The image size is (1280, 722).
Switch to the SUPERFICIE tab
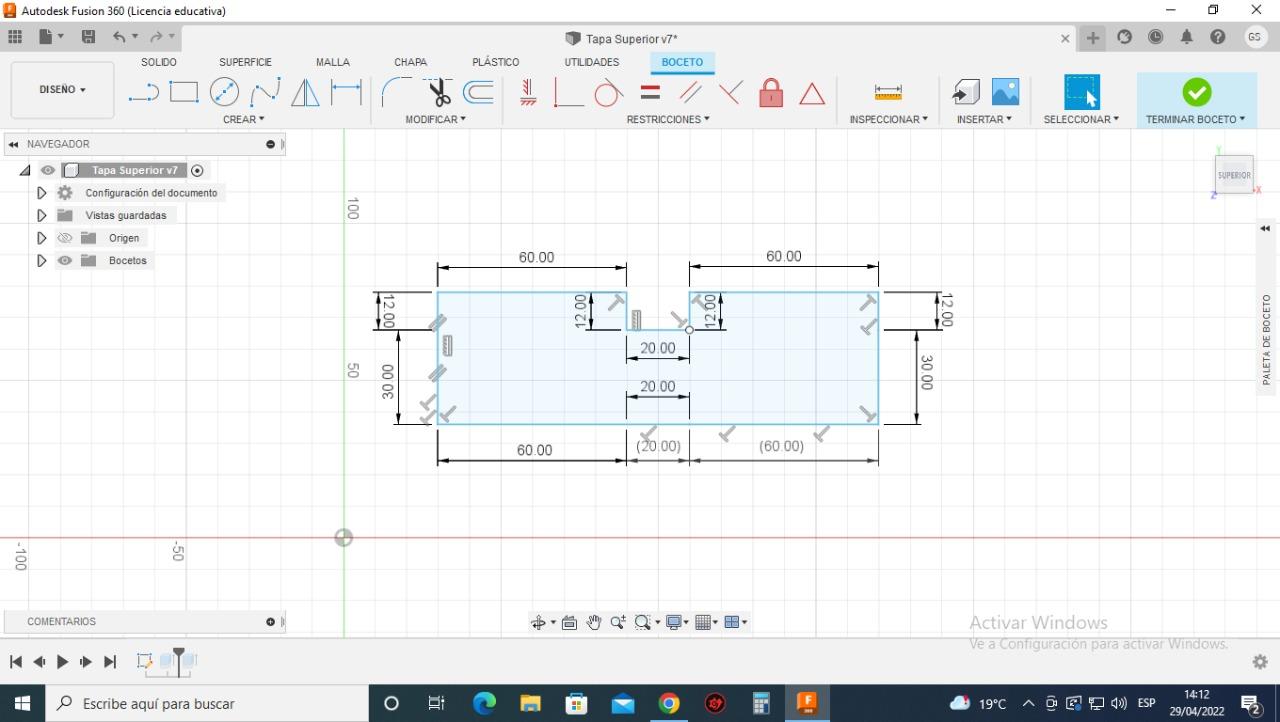(x=245, y=62)
